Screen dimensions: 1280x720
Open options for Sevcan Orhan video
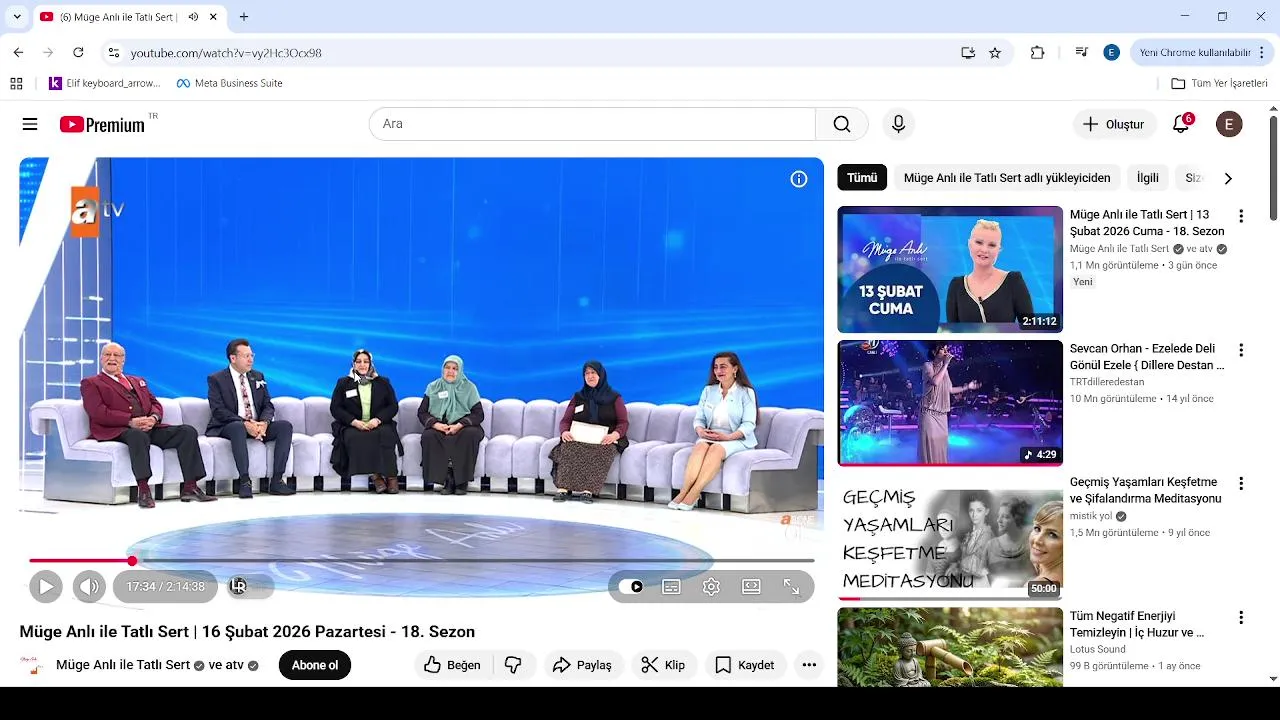pos(1241,350)
